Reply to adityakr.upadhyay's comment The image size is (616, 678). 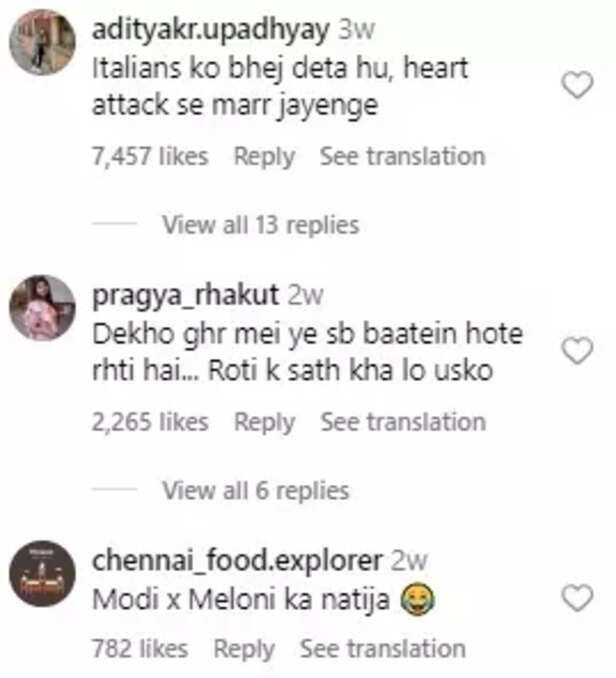click(x=264, y=157)
